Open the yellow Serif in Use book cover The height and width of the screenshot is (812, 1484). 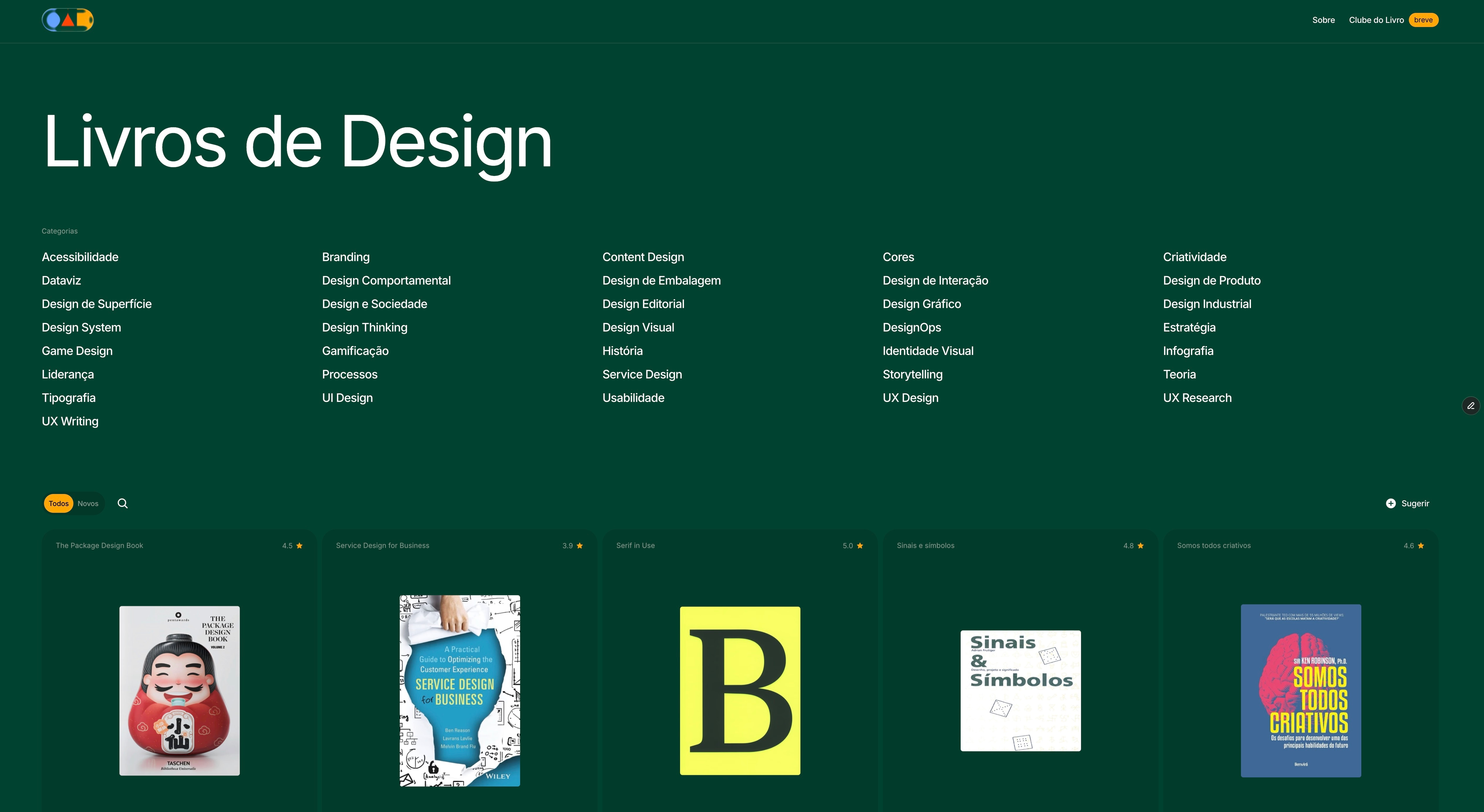(x=740, y=691)
